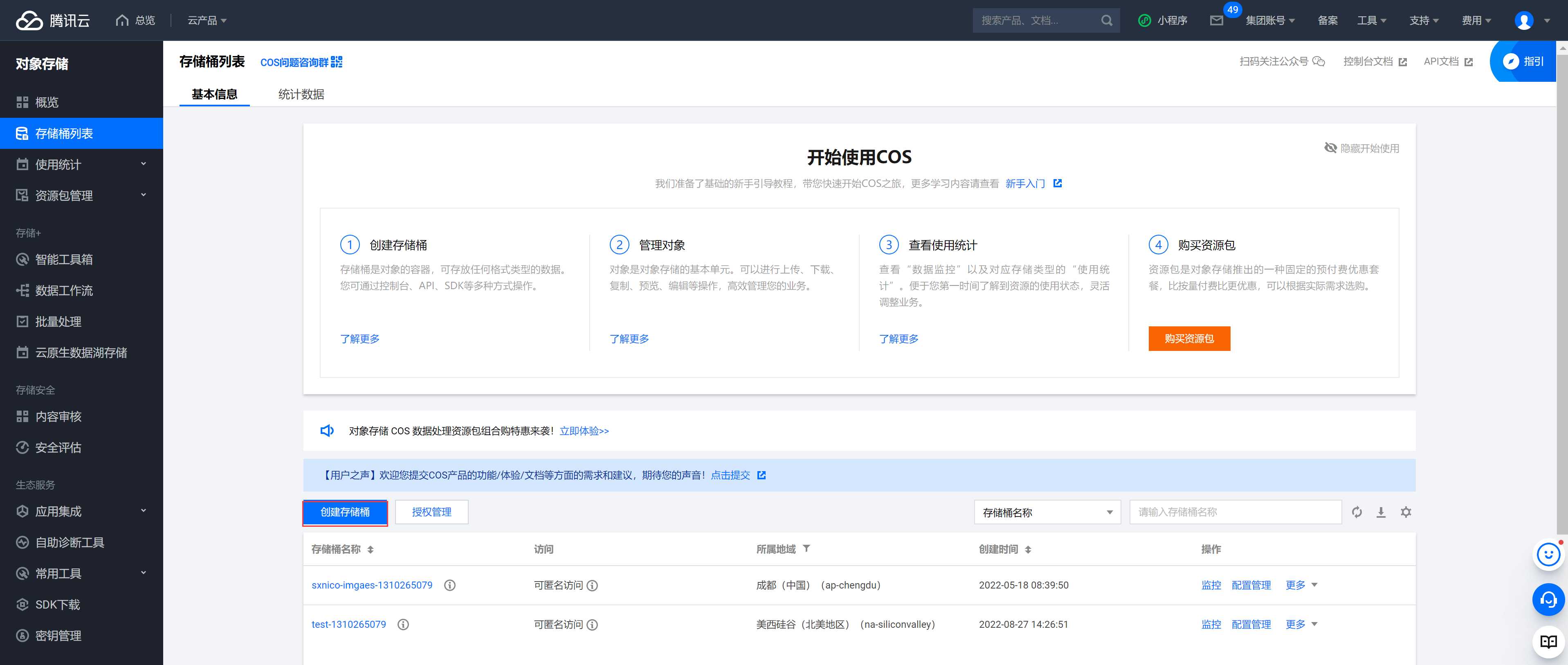Click the bucket name search input field
The height and width of the screenshot is (665, 1568).
(1235, 512)
